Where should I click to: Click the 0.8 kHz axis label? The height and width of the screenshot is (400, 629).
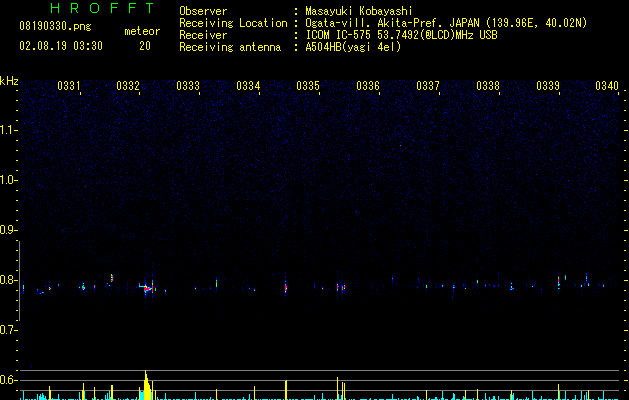point(8,280)
